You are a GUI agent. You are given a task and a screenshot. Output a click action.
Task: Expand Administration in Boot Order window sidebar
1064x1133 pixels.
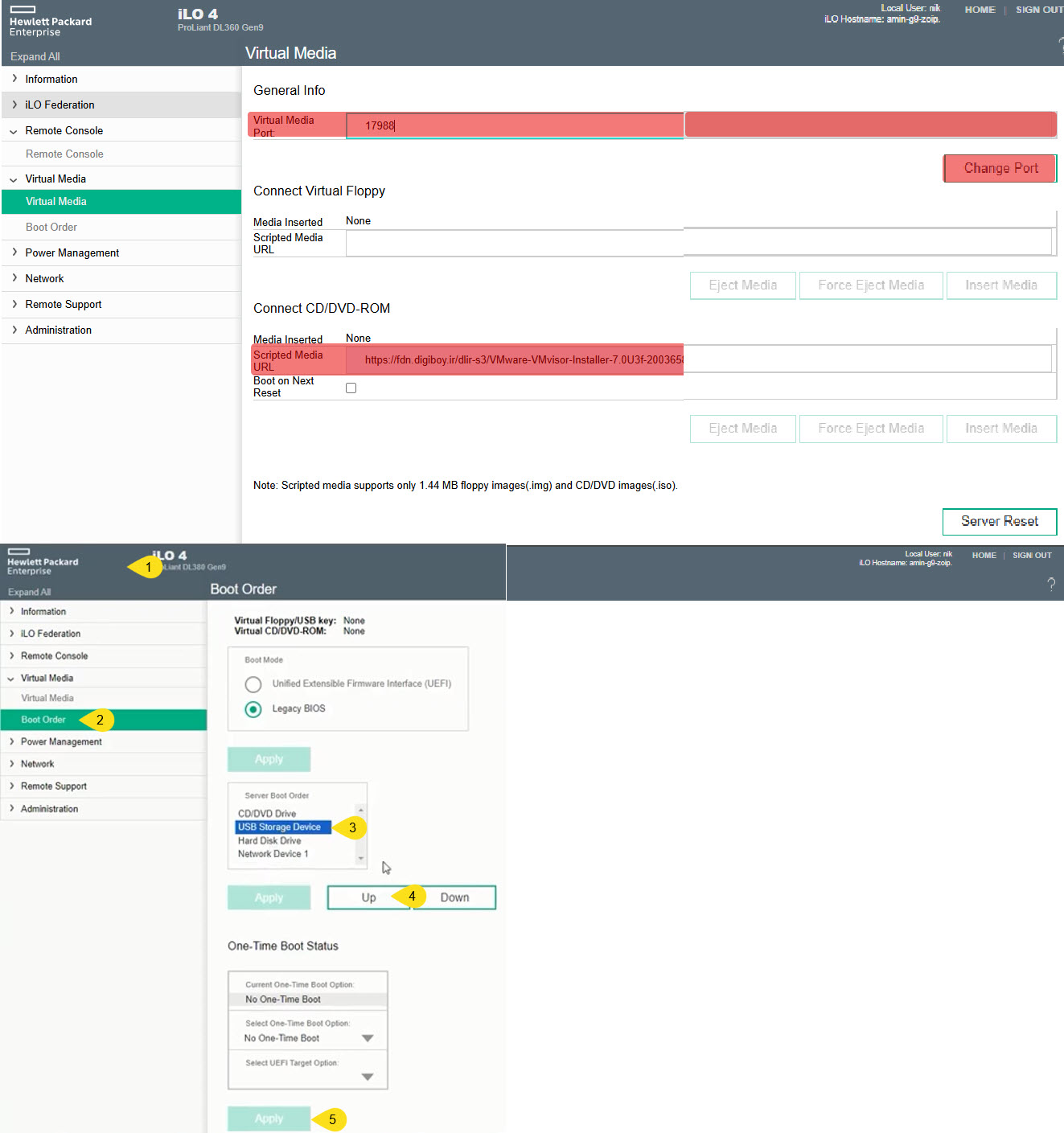click(x=11, y=808)
